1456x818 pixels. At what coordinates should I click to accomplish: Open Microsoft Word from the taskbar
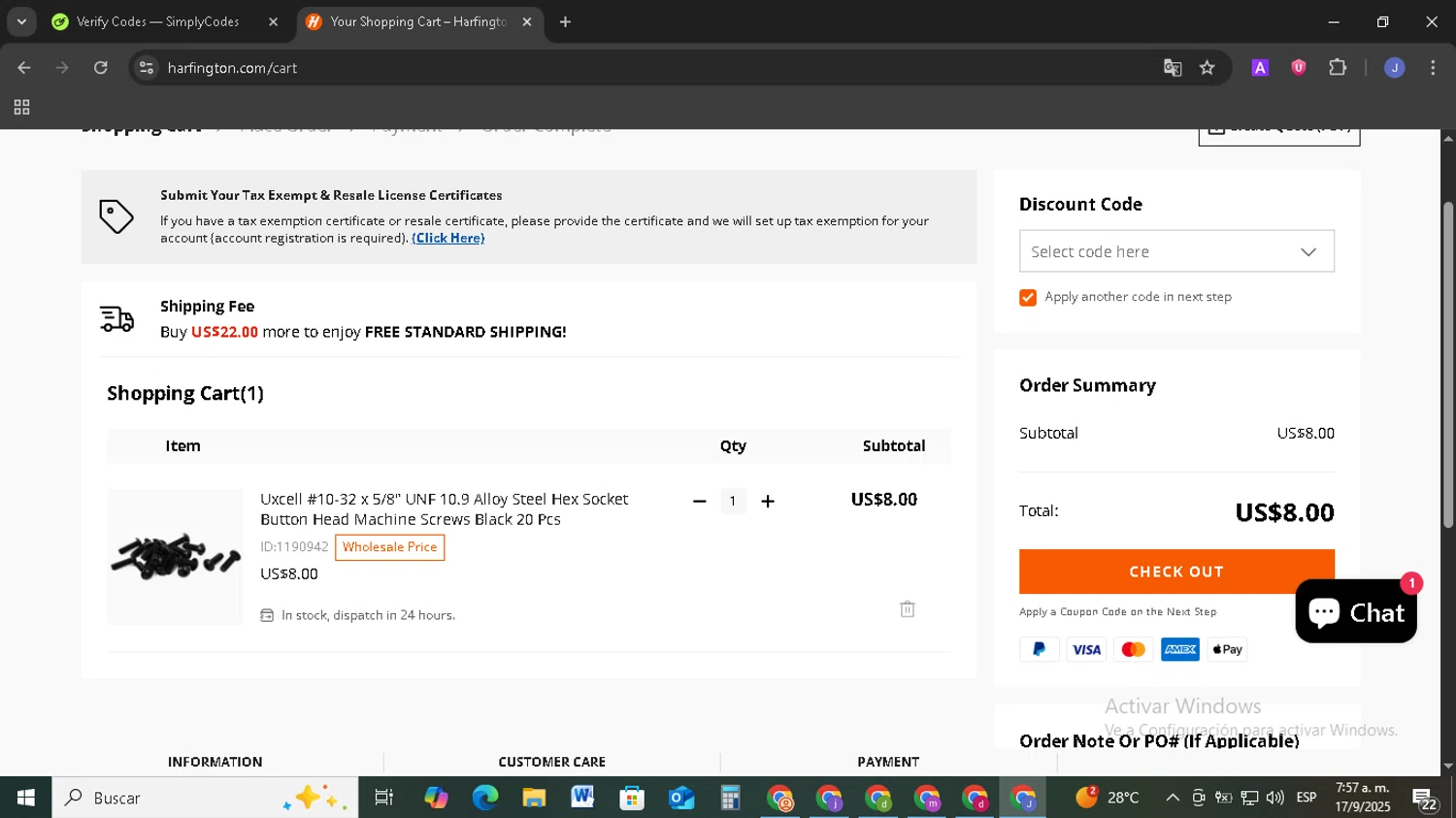[x=582, y=798]
